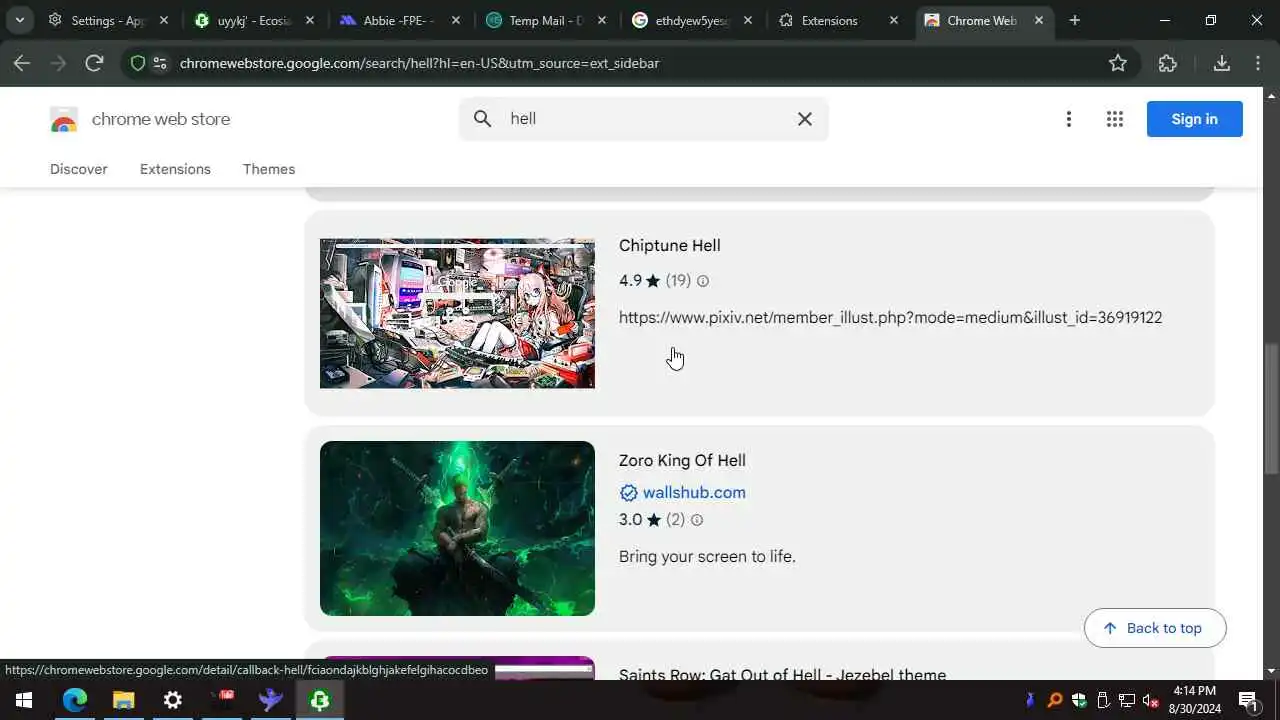
Task: Open the Themes section
Action: click(269, 169)
